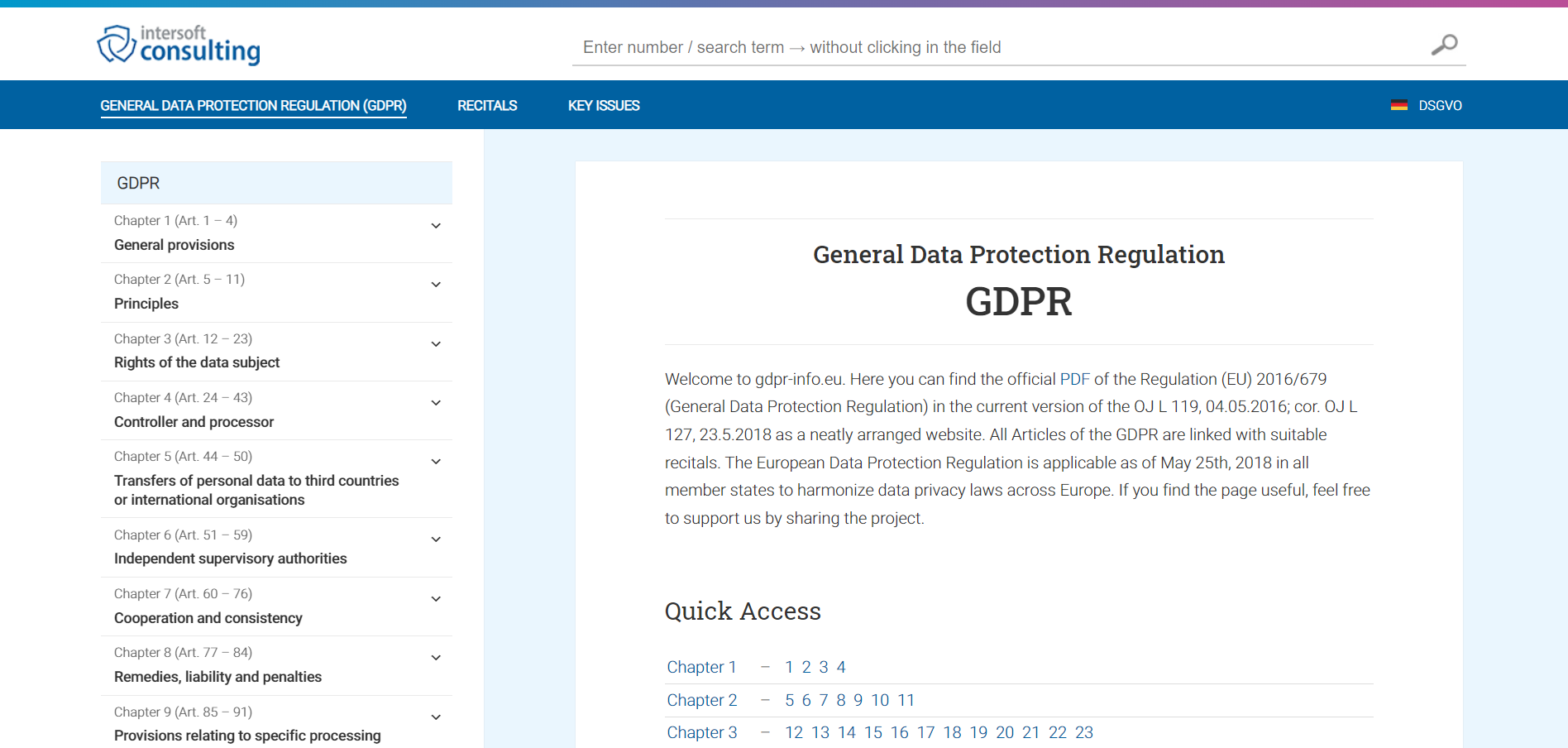Open Chapter 3 in Quick Access
The image size is (1568, 748).
[x=701, y=732]
